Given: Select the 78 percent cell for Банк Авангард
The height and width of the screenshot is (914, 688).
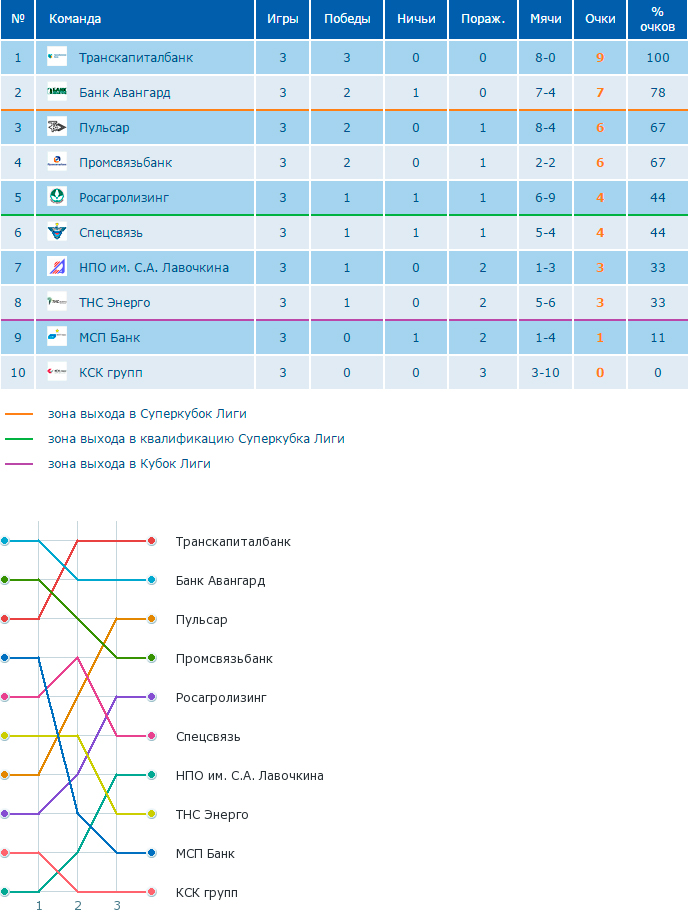Looking at the screenshot, I should tap(658, 93).
